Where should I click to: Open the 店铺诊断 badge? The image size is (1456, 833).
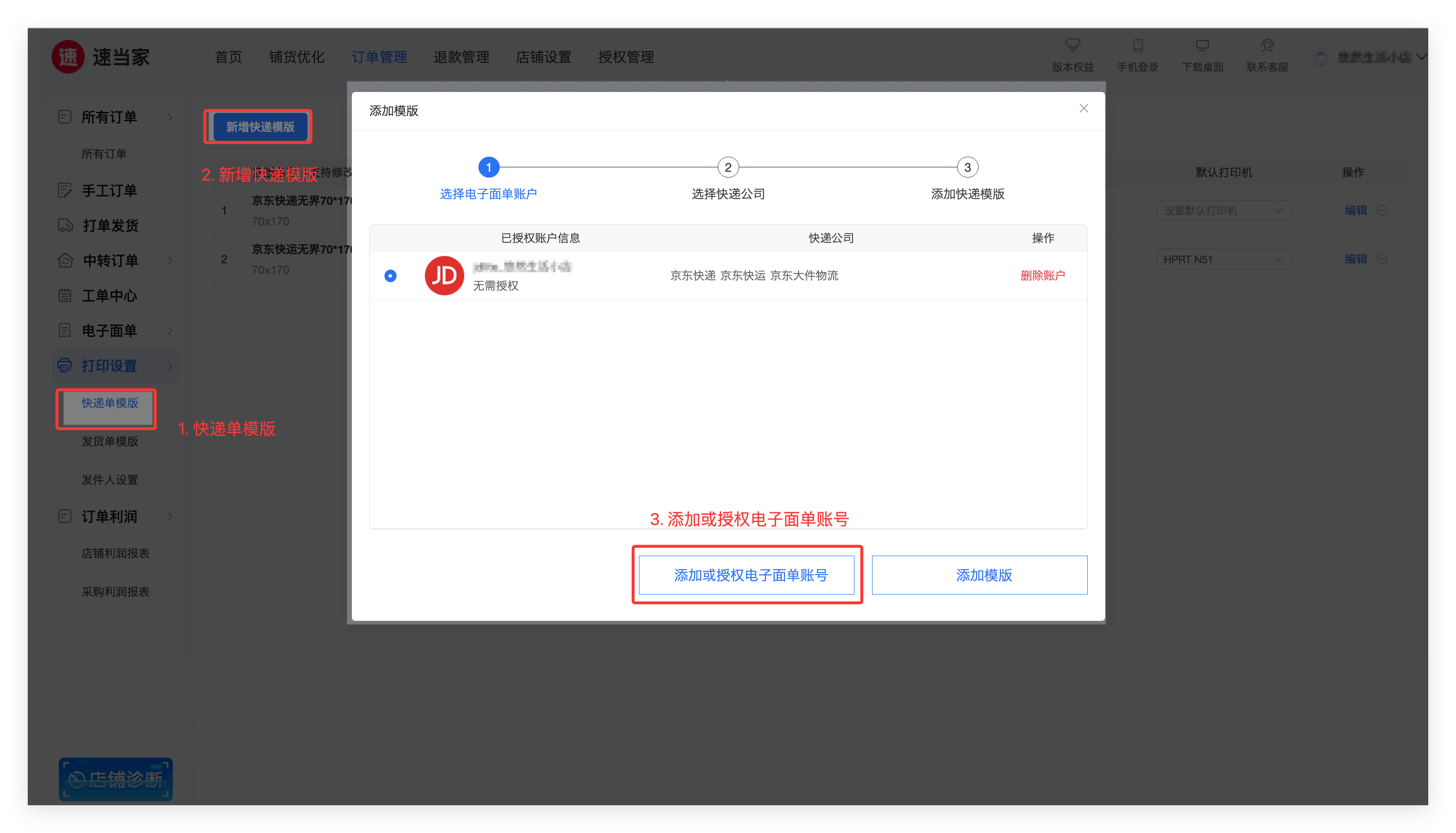[115, 779]
